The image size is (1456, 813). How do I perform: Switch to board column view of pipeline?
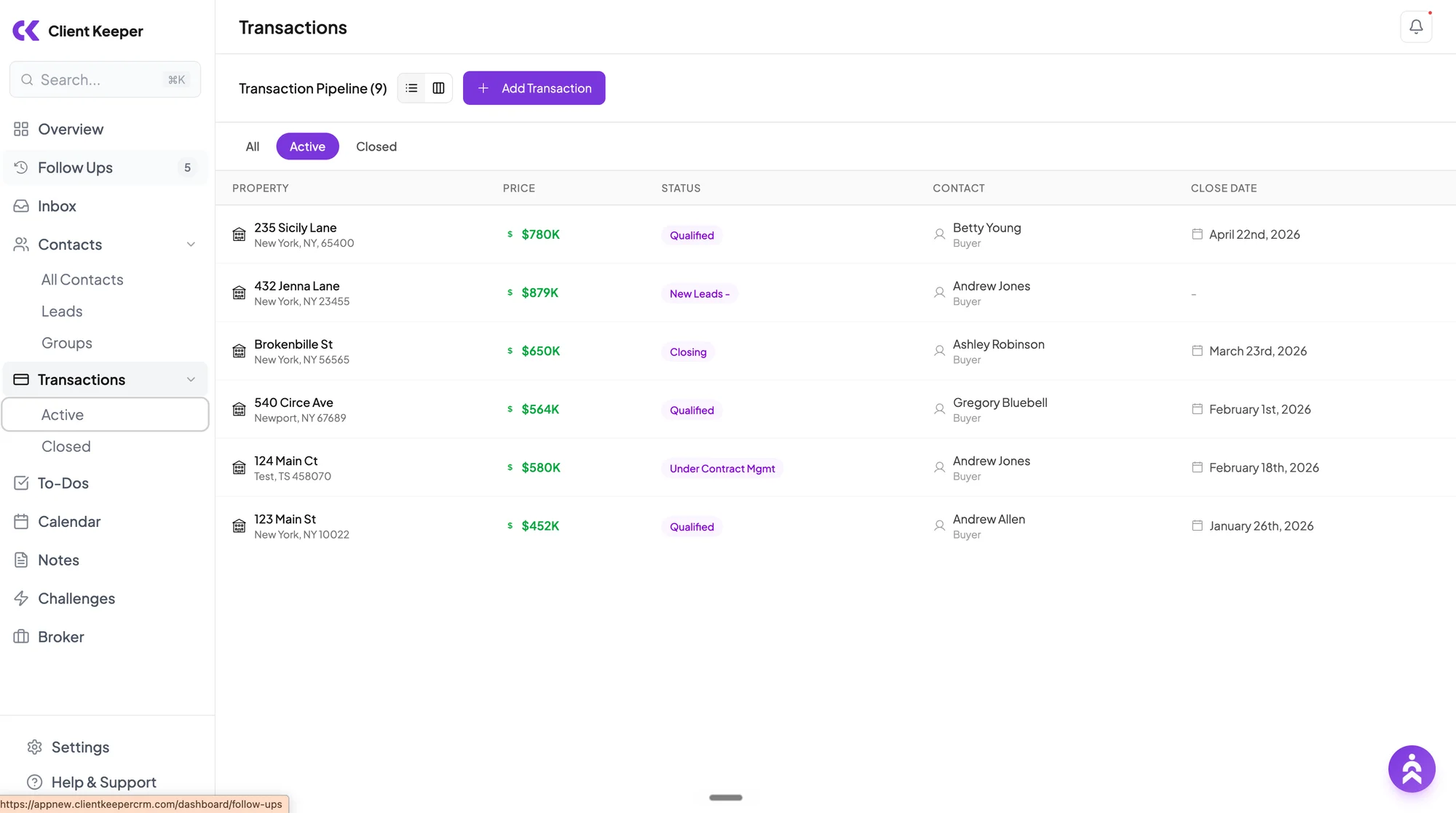[x=438, y=88]
